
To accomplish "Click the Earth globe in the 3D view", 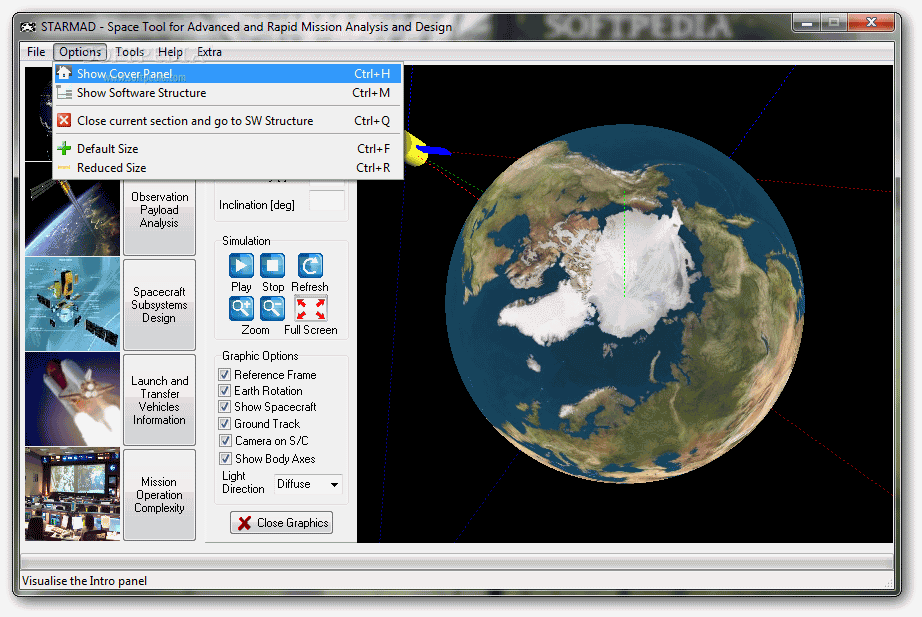I will (624, 304).
